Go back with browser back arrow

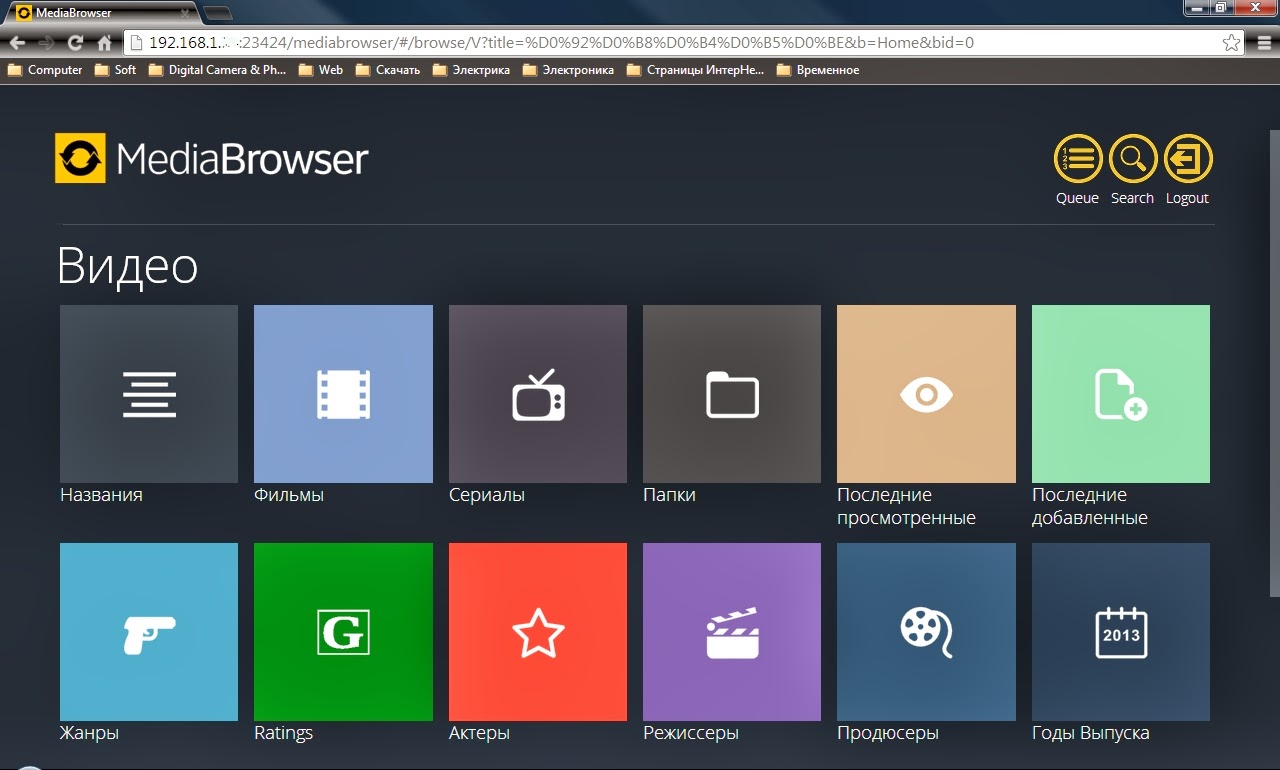18,43
